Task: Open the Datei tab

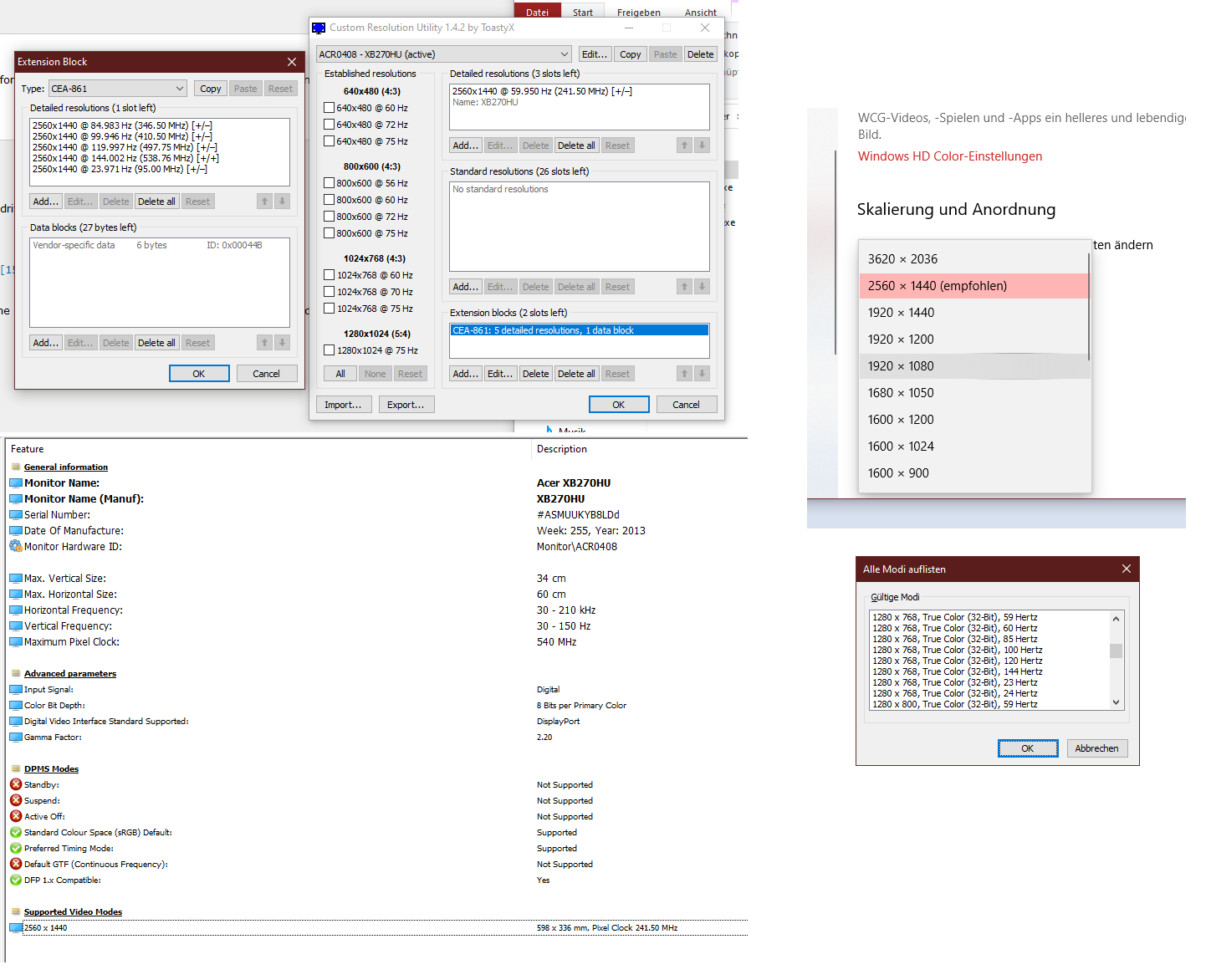Action: pos(538,12)
